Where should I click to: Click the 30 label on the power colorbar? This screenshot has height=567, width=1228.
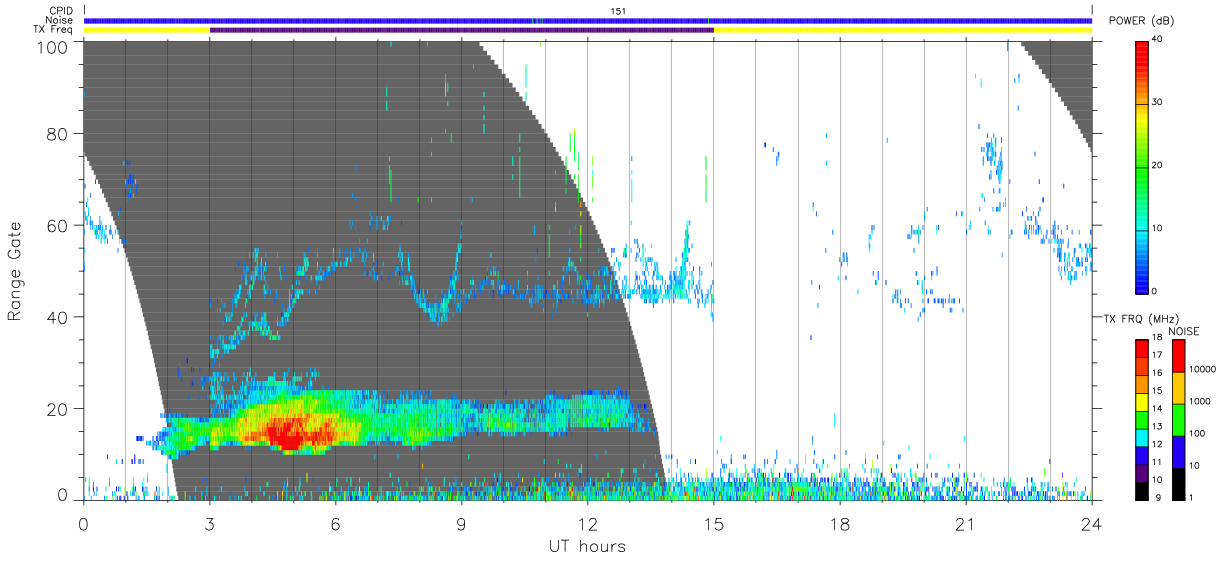pyautogui.click(x=1159, y=103)
